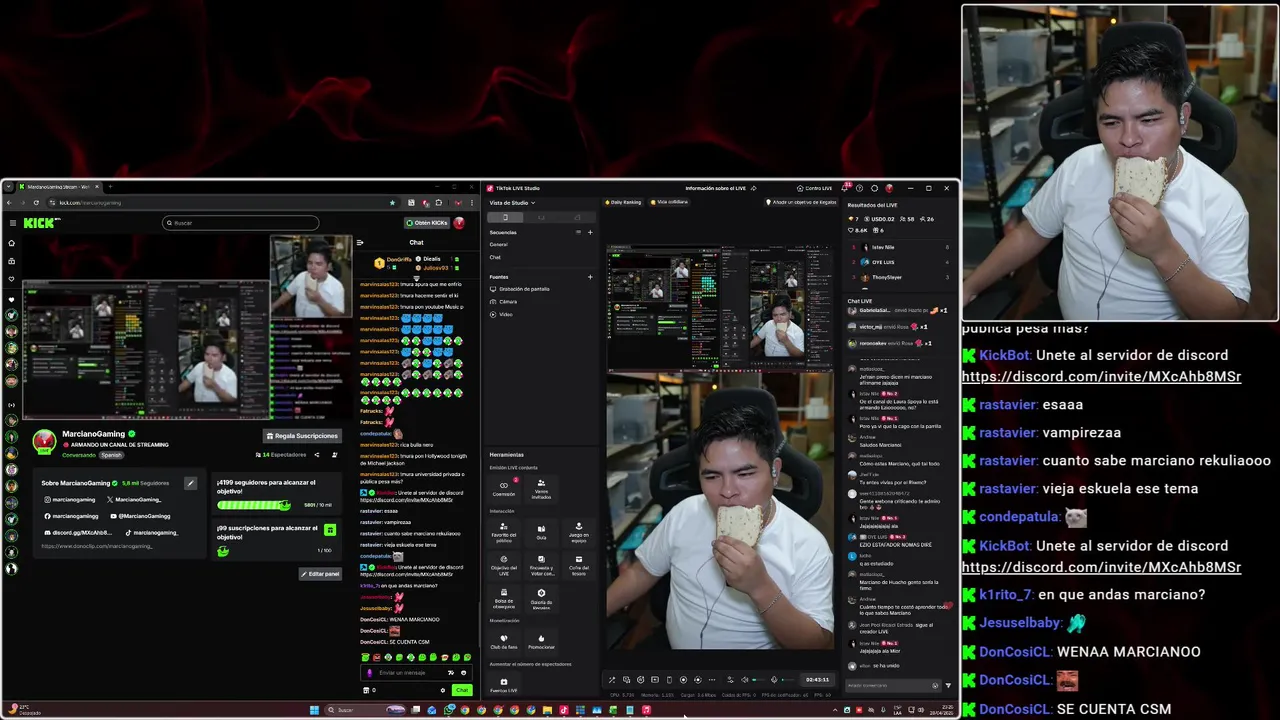Viewport: 1280px width, 720px height.
Task: Toggle microphone mute in TikTok bottom toolbar
Action: (774, 680)
